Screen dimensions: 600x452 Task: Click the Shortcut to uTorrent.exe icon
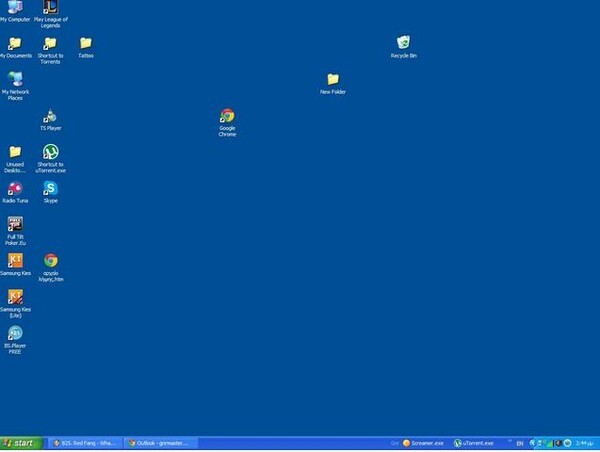(50, 152)
